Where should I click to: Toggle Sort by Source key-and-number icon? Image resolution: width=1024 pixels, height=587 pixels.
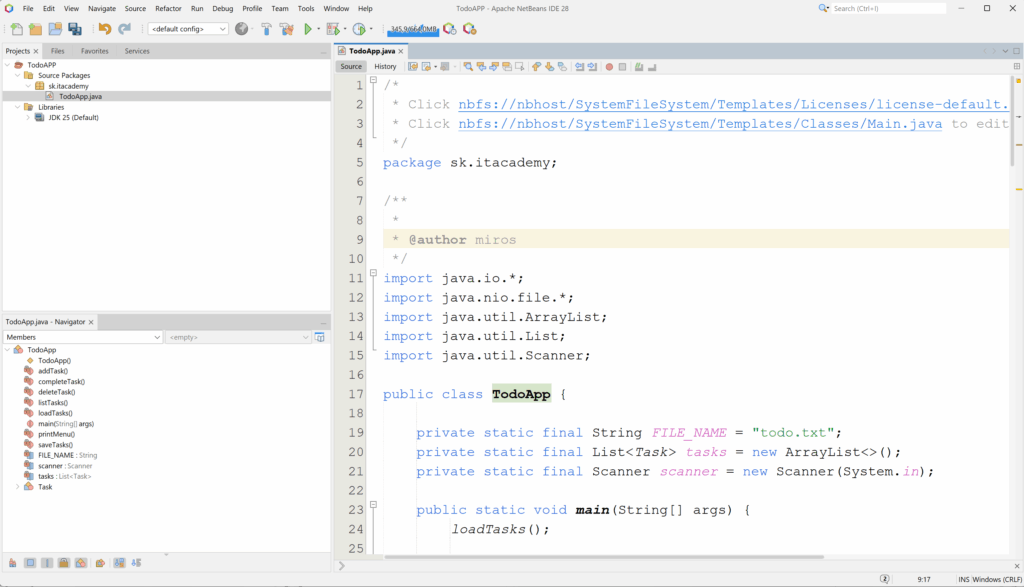tap(136, 563)
